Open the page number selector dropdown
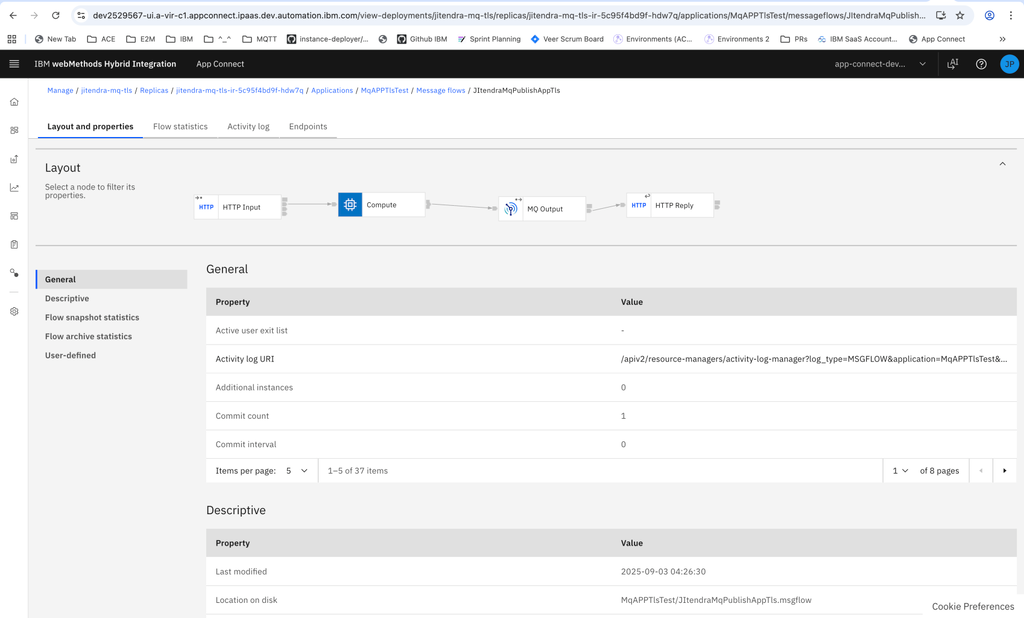1024x618 pixels. pos(900,471)
